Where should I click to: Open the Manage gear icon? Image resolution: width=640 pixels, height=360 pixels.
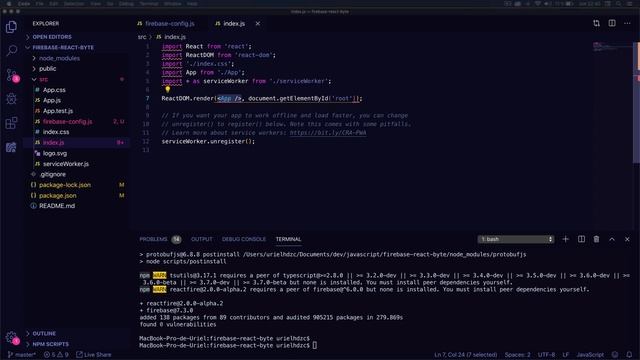(11, 338)
